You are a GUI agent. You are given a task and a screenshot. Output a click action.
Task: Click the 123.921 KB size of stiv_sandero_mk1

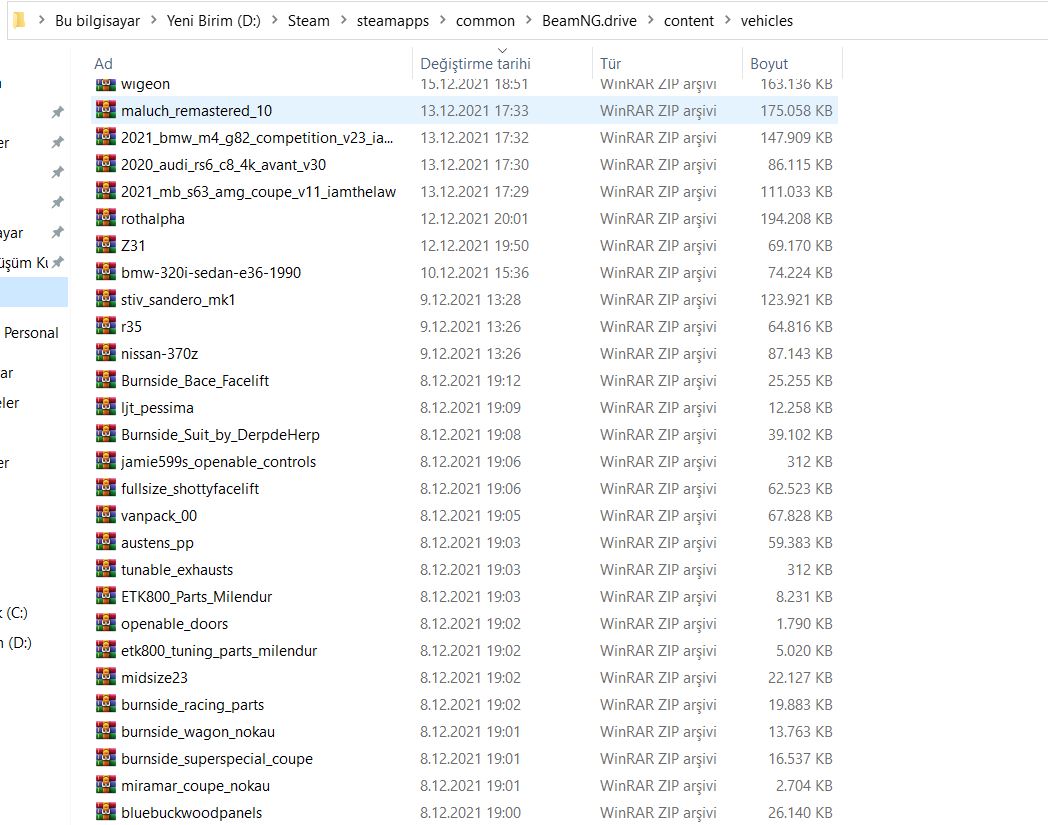coord(796,300)
